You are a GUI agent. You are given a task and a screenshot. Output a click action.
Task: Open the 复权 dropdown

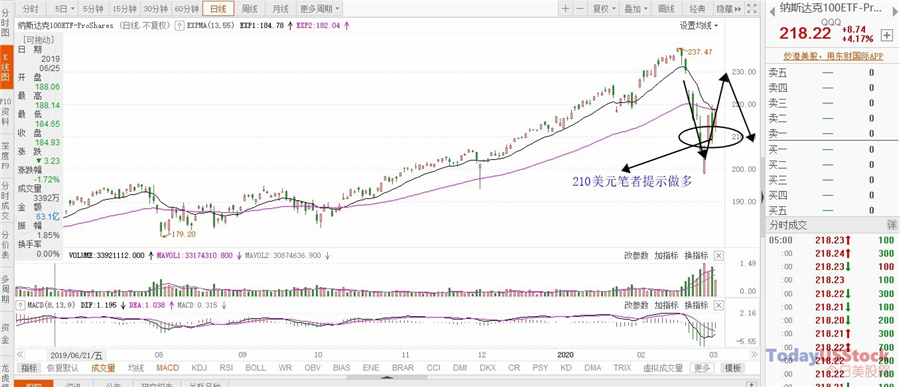pos(603,9)
